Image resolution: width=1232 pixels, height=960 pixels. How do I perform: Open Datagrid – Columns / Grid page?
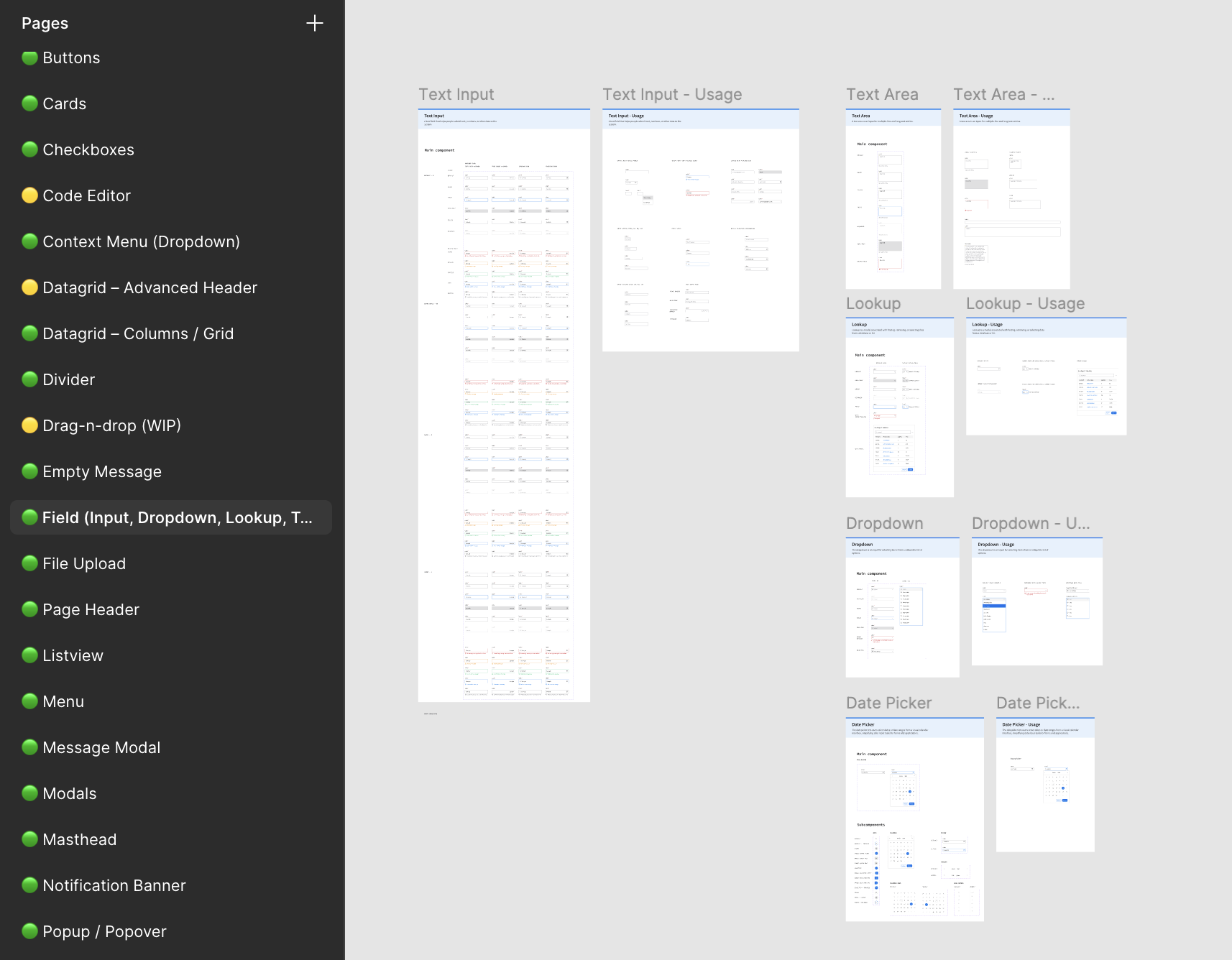click(138, 333)
